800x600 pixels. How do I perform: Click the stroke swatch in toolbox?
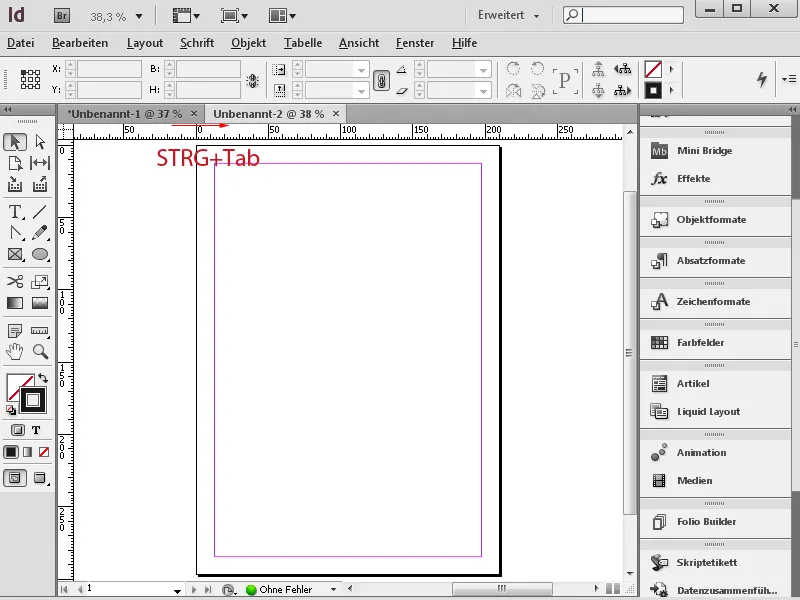click(33, 400)
